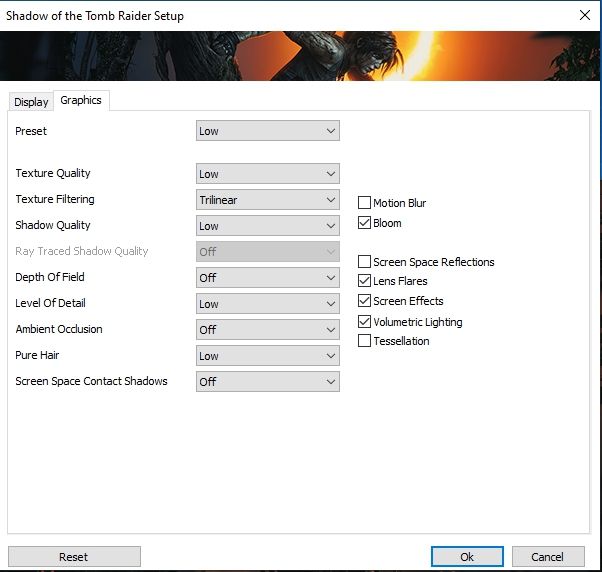Click the Cancel button
This screenshot has width=602, height=572.
[548, 557]
